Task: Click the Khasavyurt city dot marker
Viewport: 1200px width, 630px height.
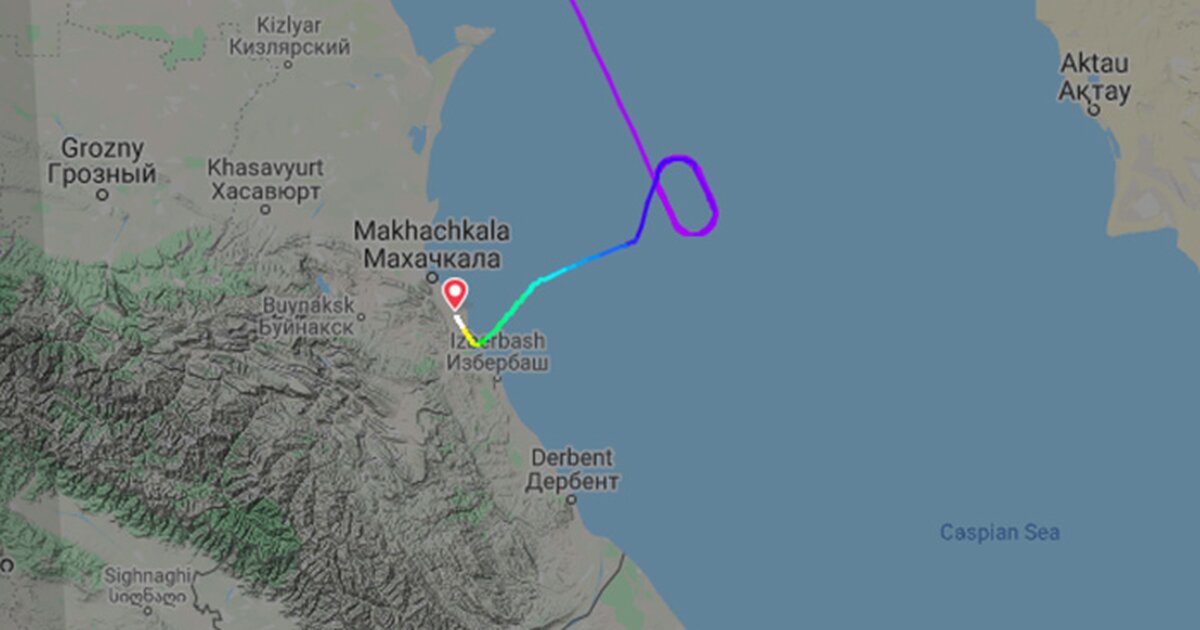Action: 265,210
